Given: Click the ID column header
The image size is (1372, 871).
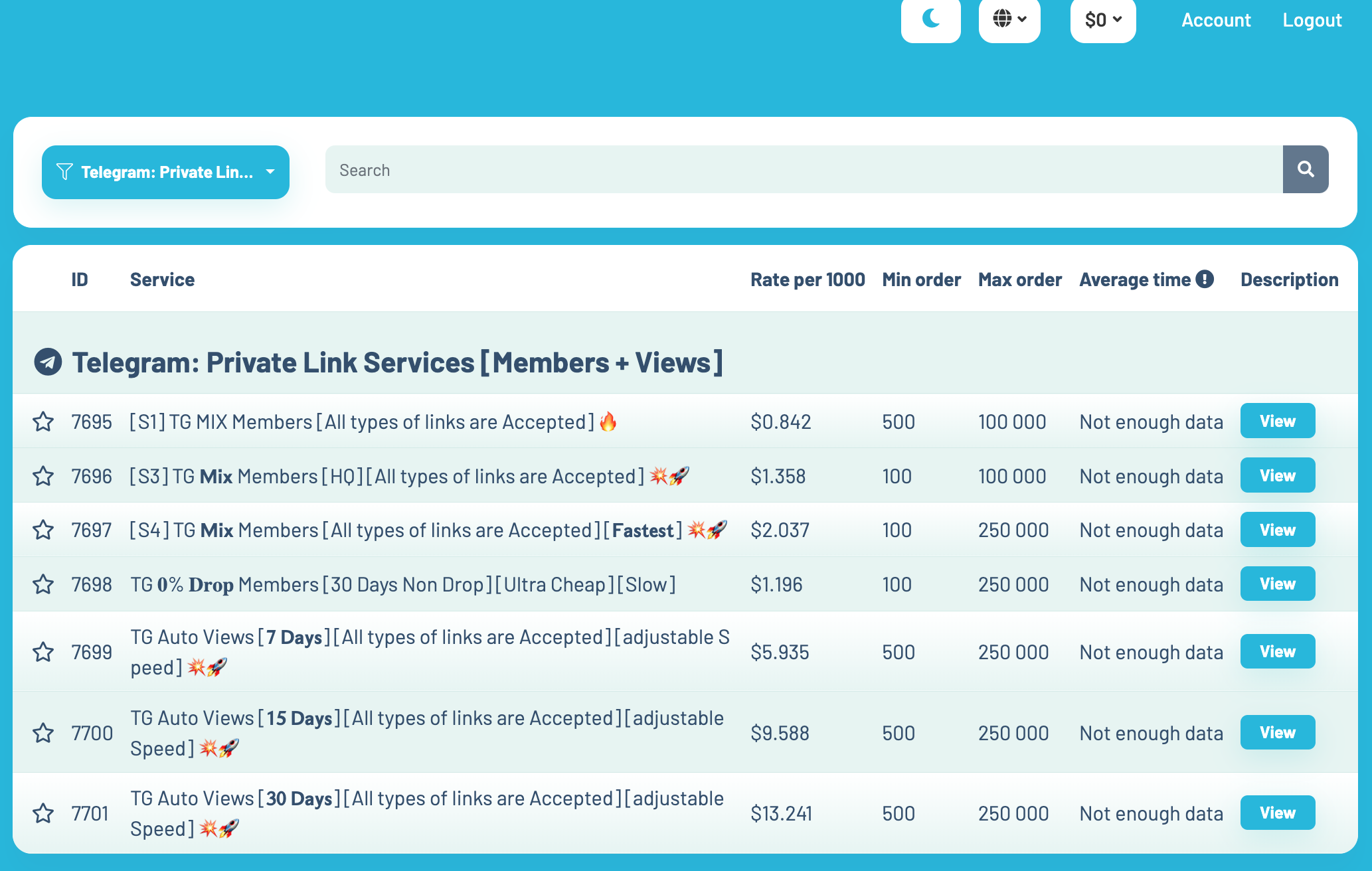Looking at the screenshot, I should click(x=80, y=279).
